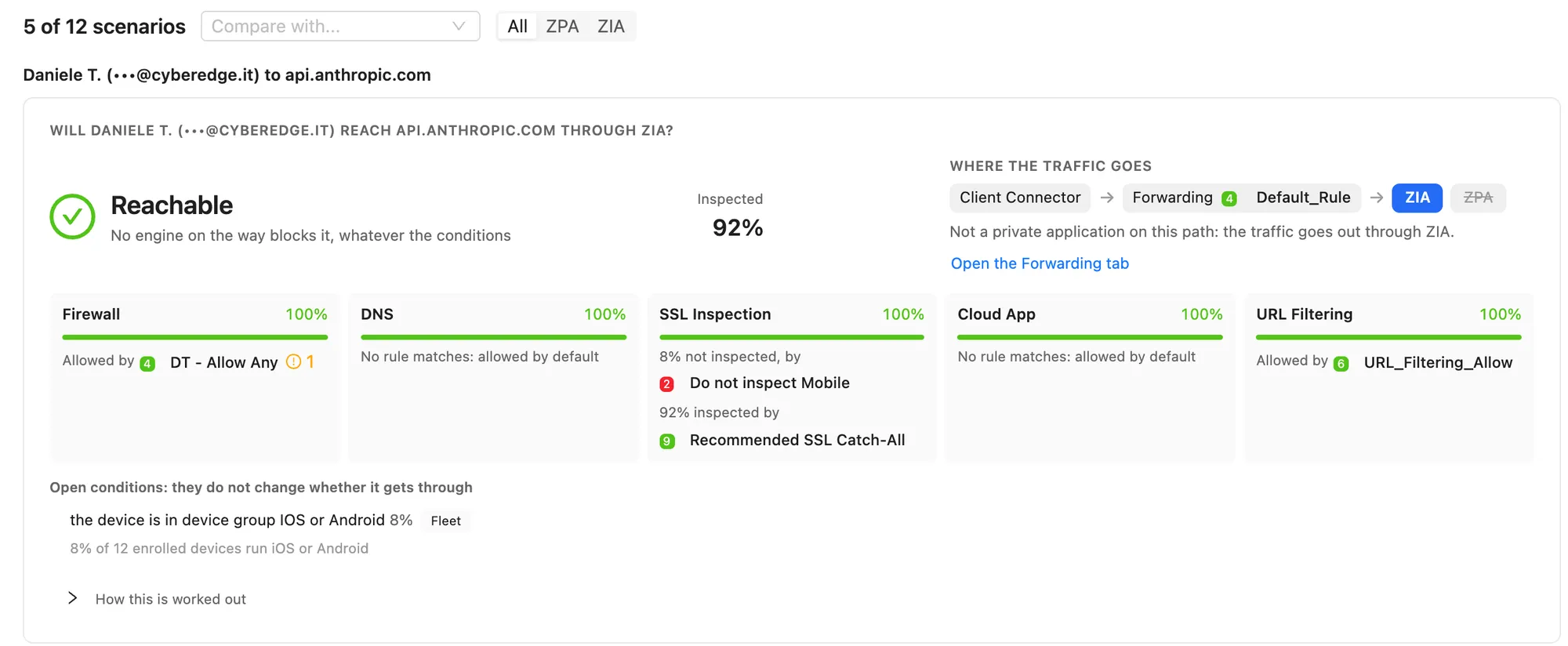Click the Inspected 92% value

737,227
